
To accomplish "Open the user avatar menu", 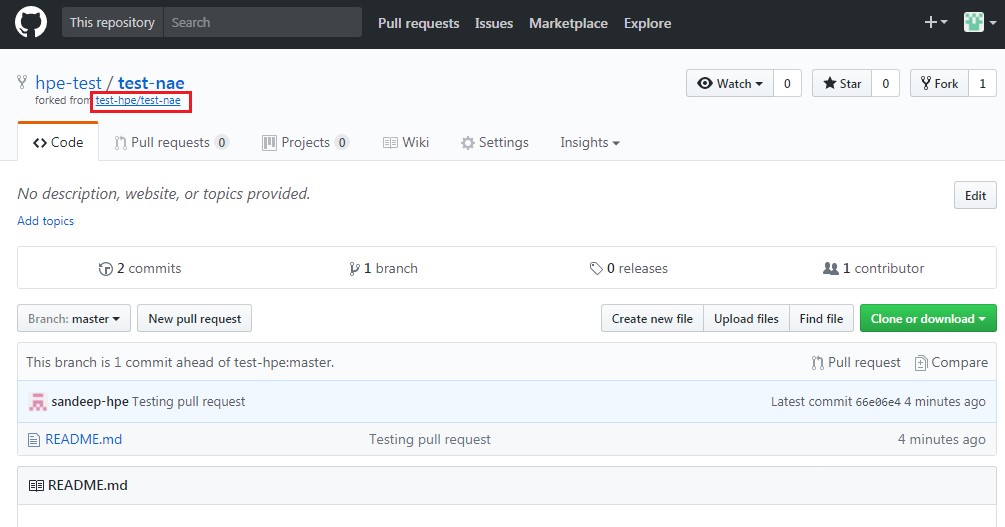I will 980,22.
